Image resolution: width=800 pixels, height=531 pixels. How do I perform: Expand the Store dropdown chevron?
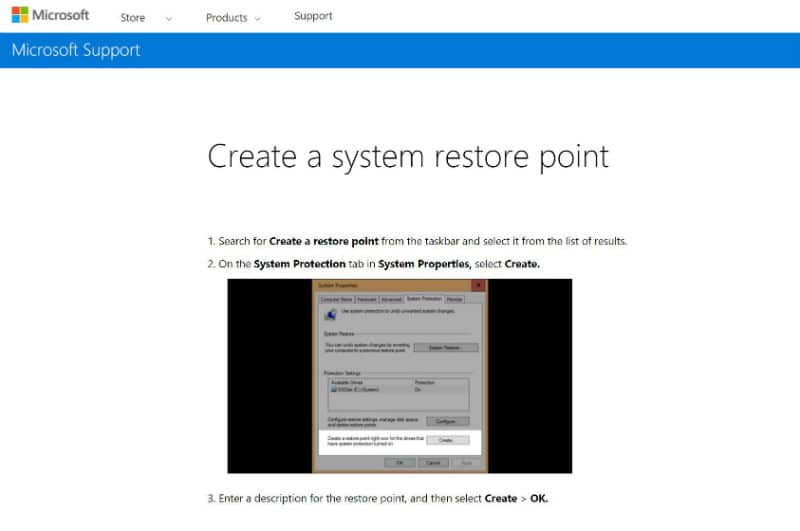[x=168, y=18]
